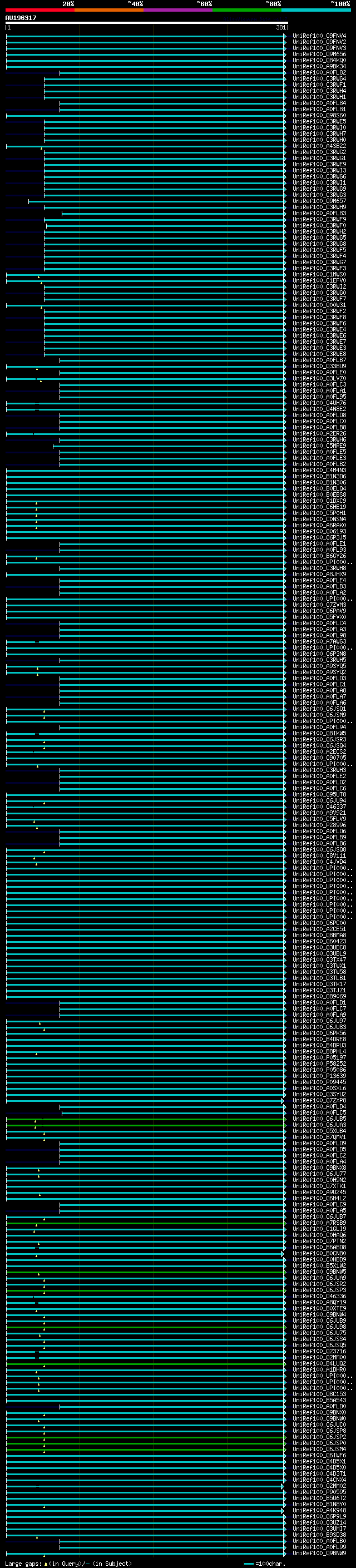Image resolution: width=356 pixels, height=1568 pixels.
Task: Select label UniRef100_A0FL84
Action: pos(319,103)
